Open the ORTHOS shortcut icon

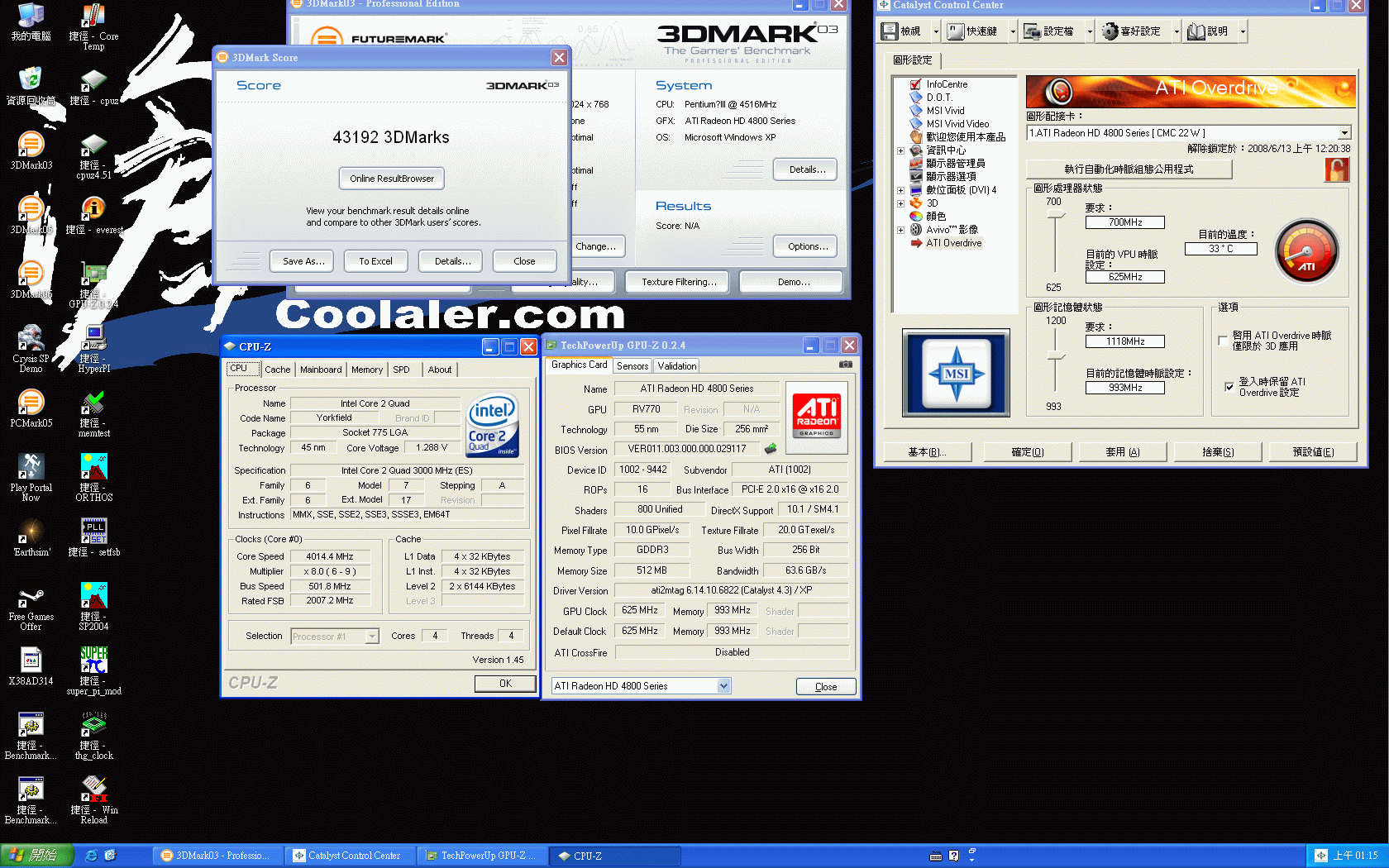(93, 477)
